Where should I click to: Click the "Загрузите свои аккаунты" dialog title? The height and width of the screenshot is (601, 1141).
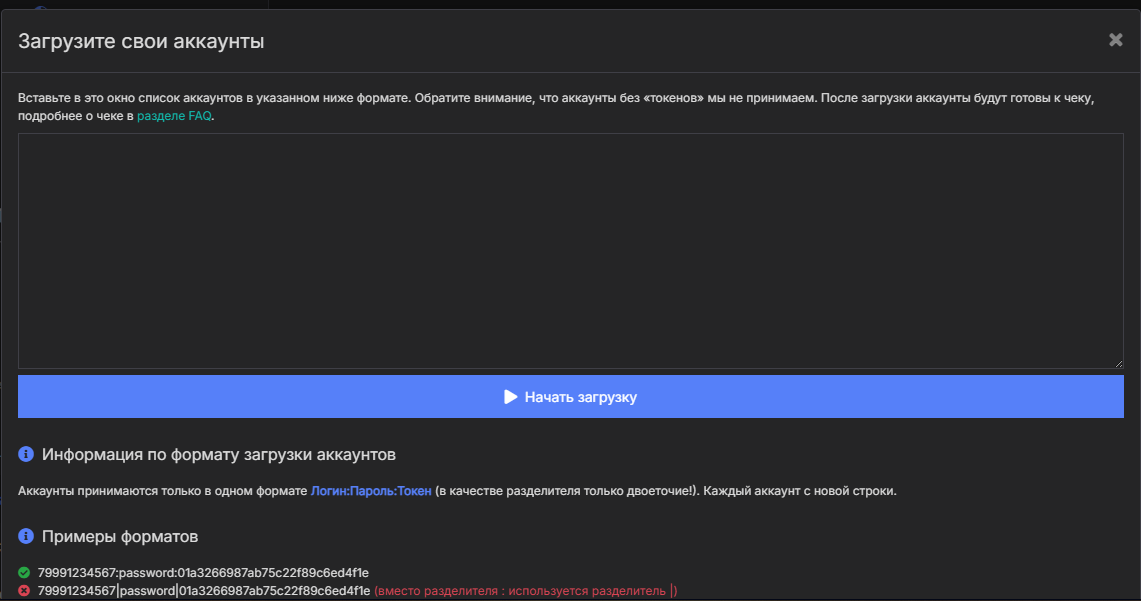pos(141,41)
